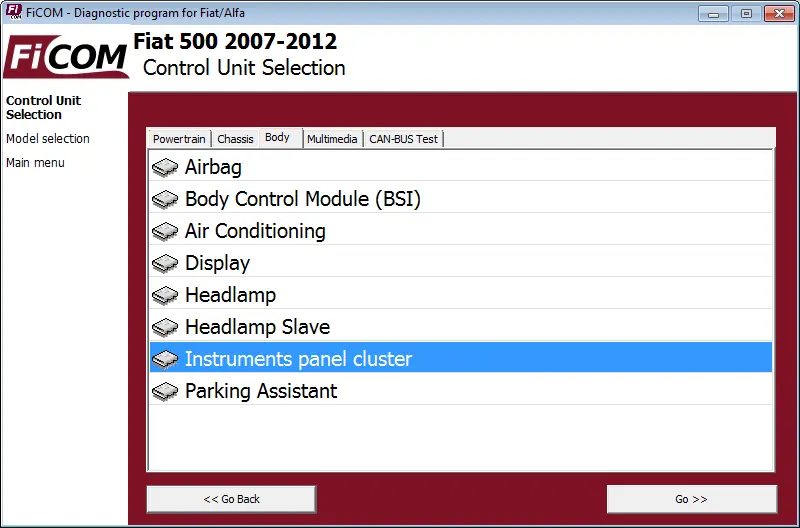Click the Display control unit icon

click(x=165, y=263)
